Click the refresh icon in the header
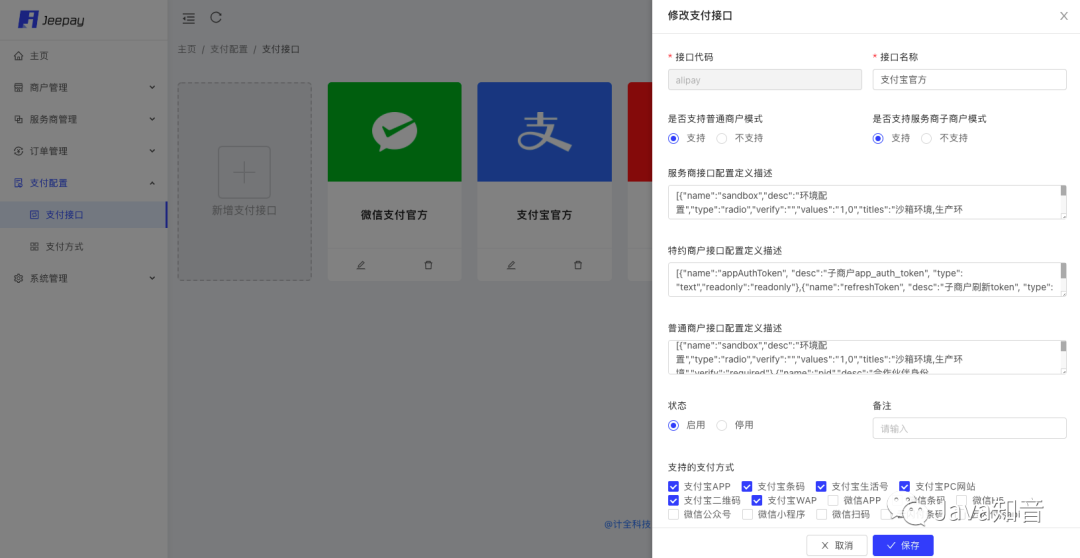This screenshot has width=1080, height=558. (216, 18)
